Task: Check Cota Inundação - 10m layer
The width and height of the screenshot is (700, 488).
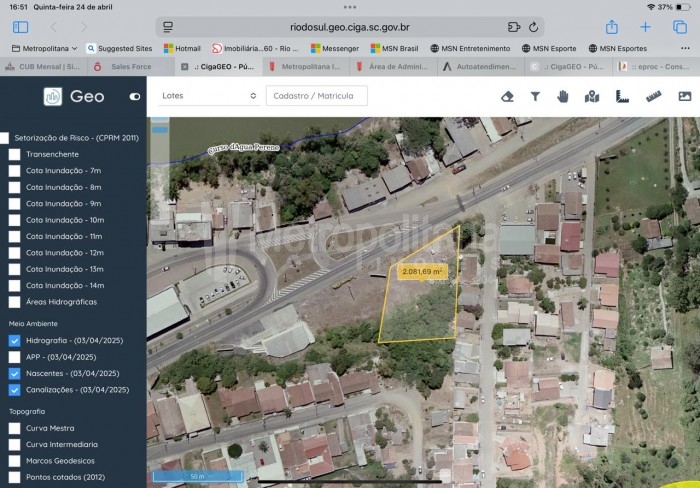Action: (14, 220)
